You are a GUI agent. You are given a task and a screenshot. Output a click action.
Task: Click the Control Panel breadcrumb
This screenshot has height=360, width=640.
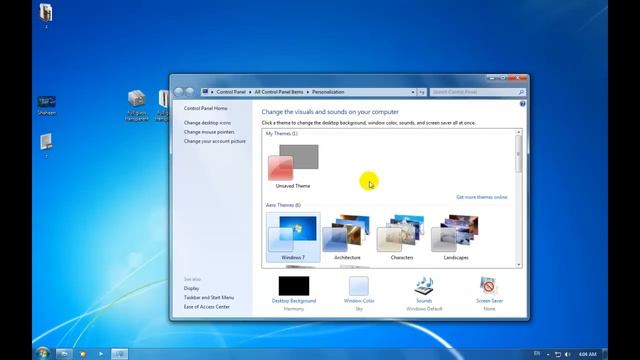pos(231,92)
